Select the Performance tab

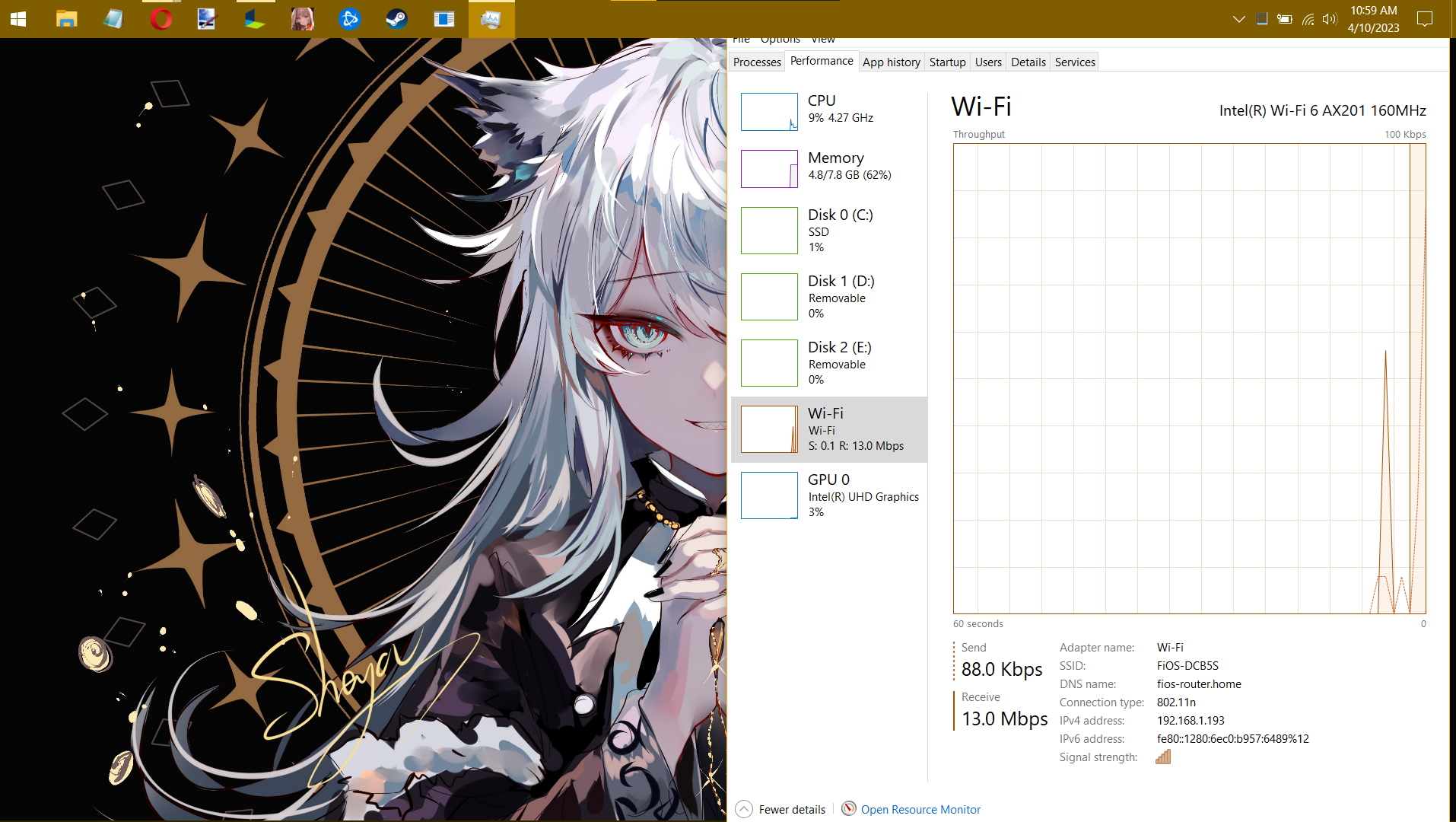[x=822, y=61]
